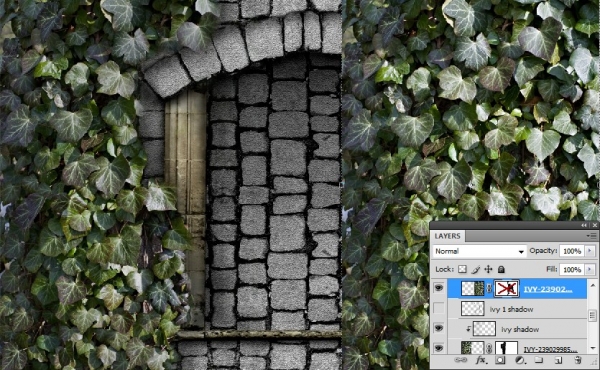600x370 pixels.
Task: Click the link layers icon
Action: pyautogui.click(x=460, y=360)
